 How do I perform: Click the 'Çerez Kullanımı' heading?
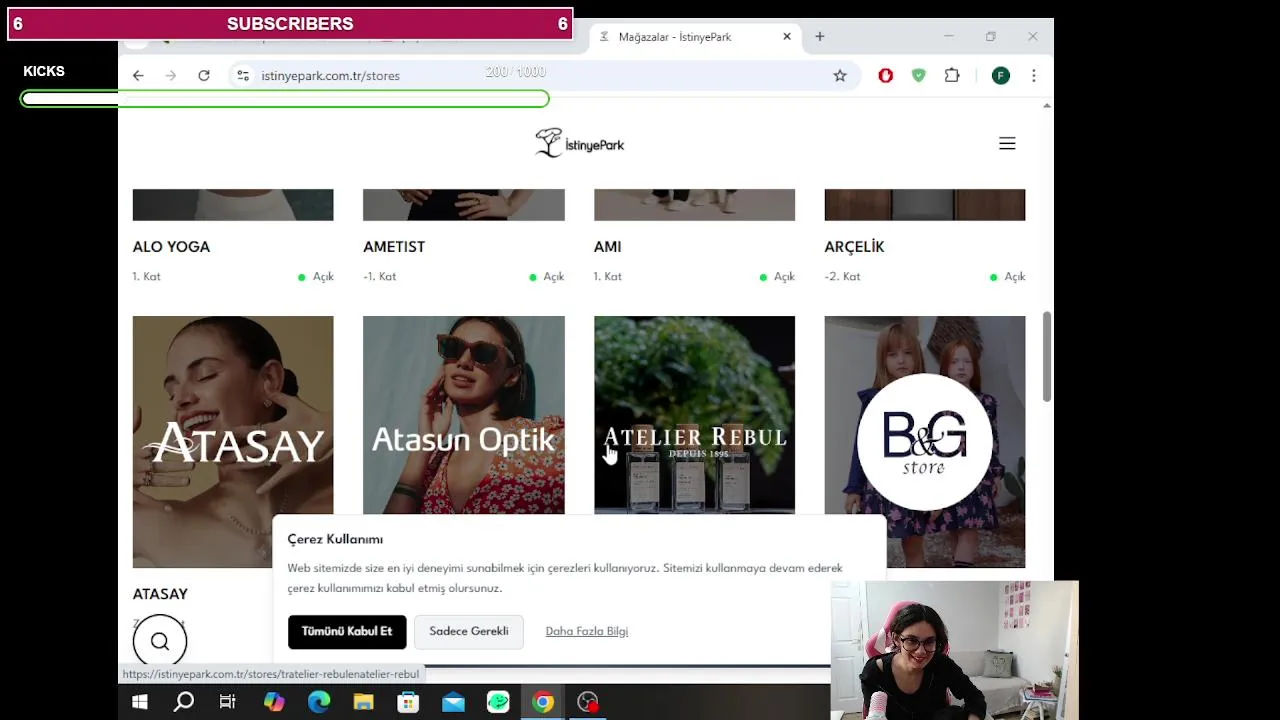pos(335,539)
